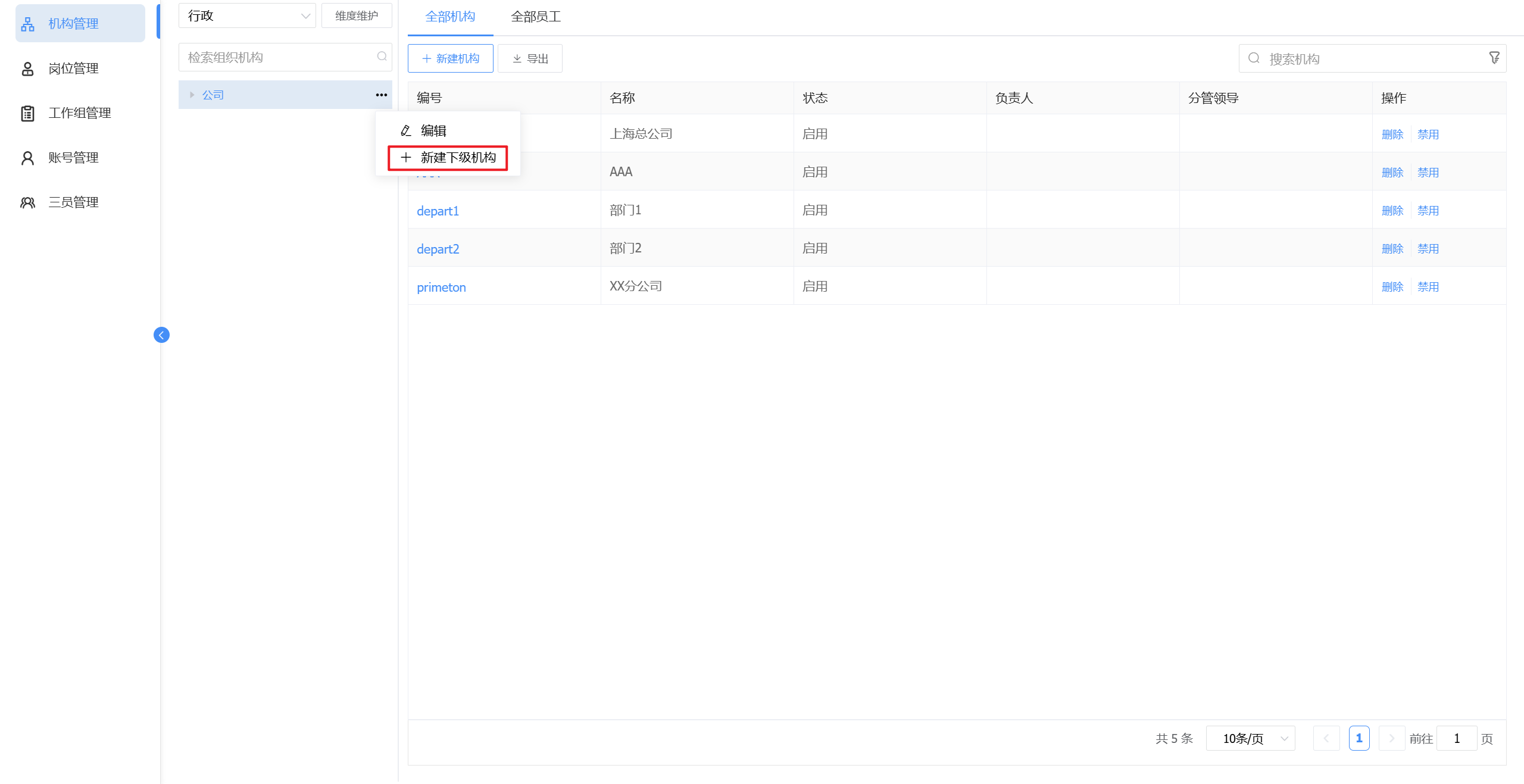Click the 三员管理 group icon
The image size is (1524, 784).
[27, 202]
